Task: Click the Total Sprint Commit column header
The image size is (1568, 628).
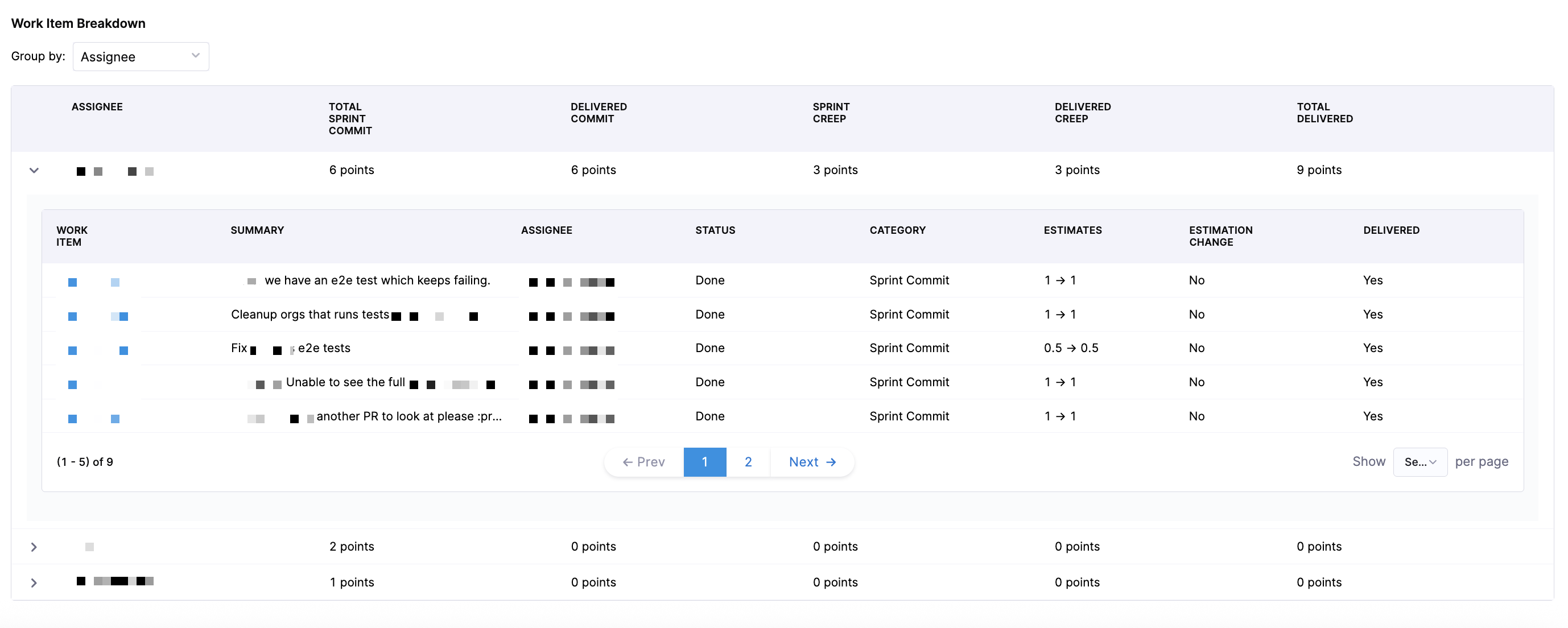Action: click(350, 119)
